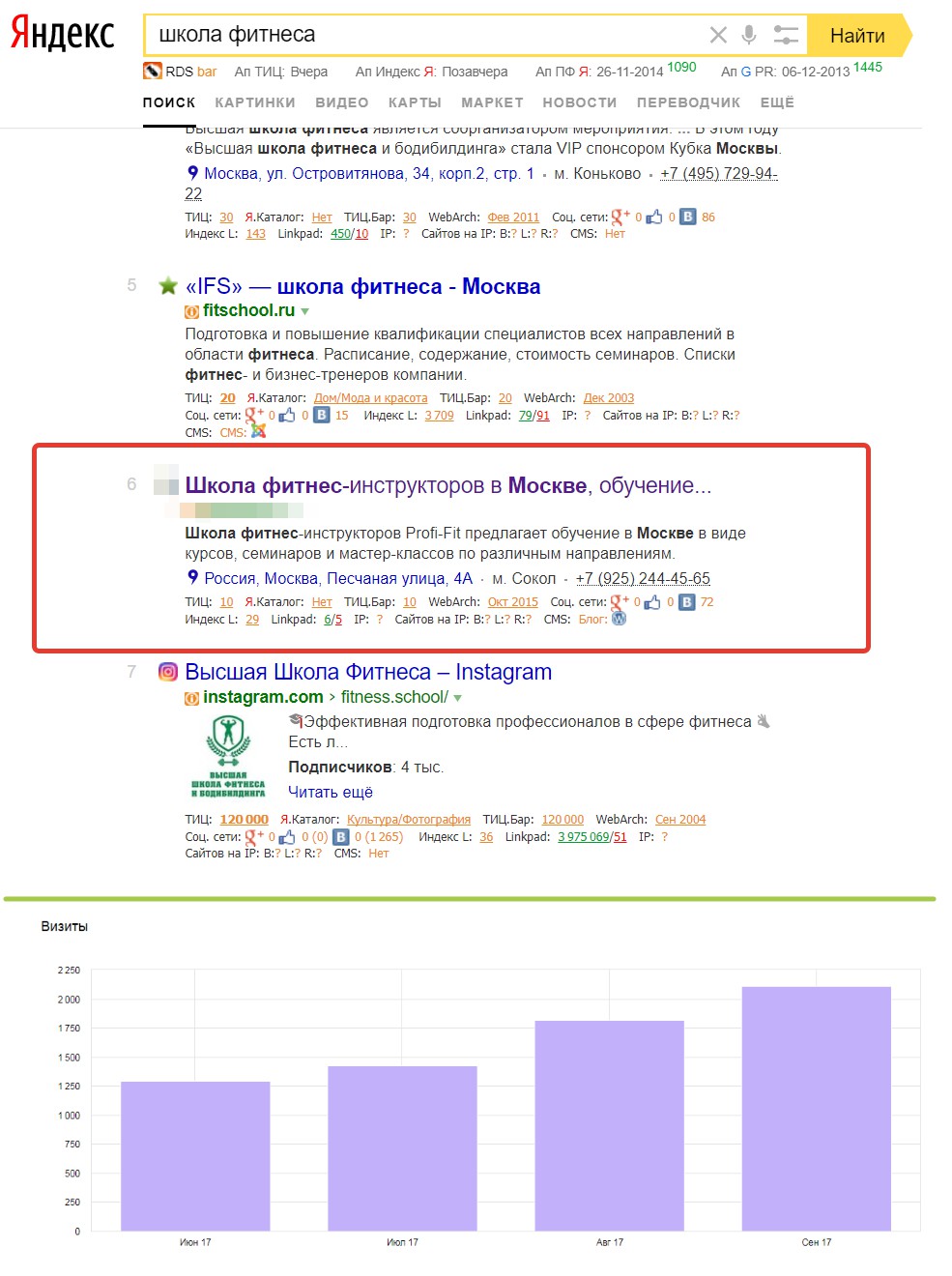952x1276 pixels.
Task: Click VK icon in IFS result stats
Action: 322,415
